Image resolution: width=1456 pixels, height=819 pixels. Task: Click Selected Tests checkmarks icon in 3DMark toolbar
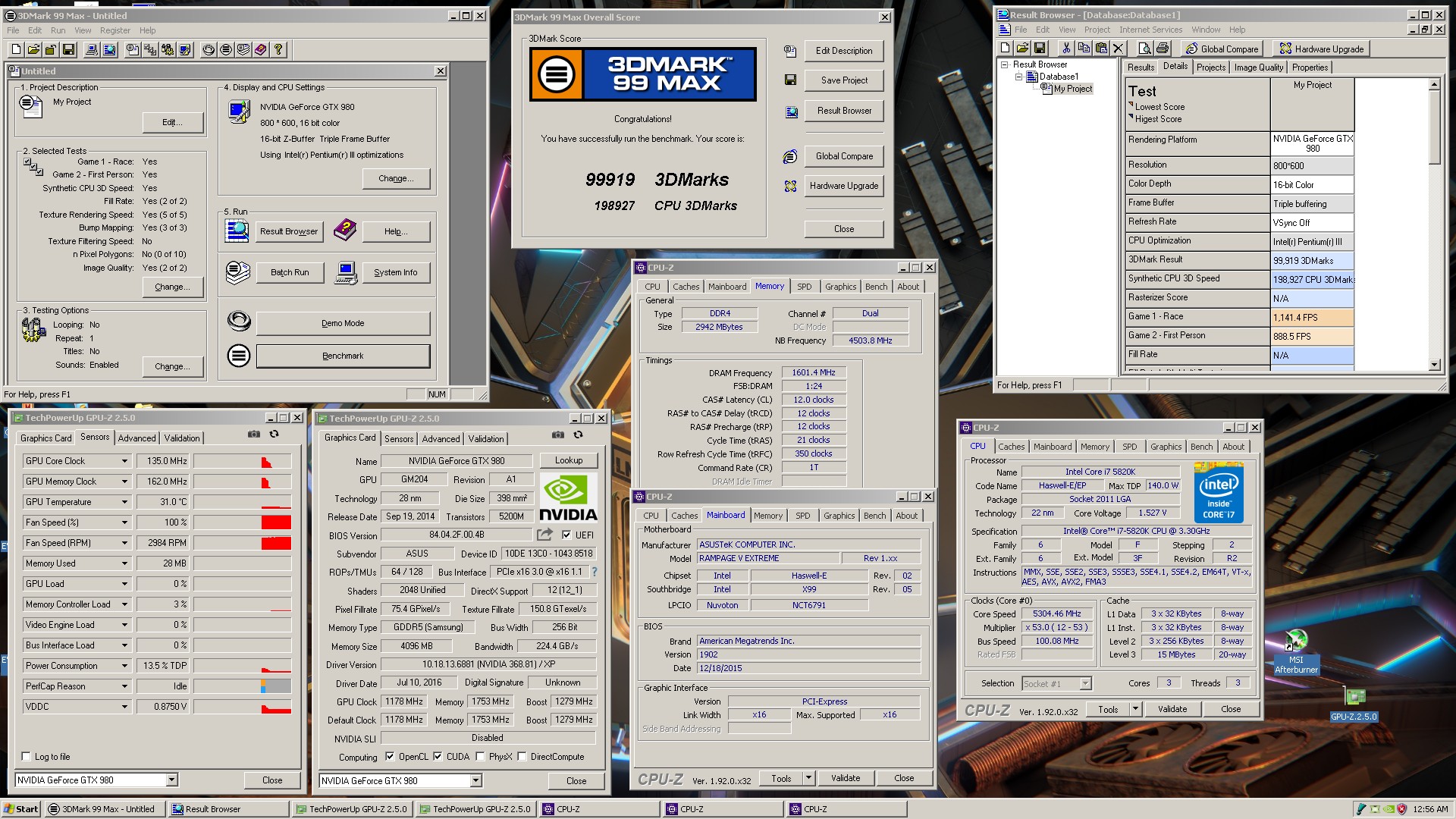(150, 49)
